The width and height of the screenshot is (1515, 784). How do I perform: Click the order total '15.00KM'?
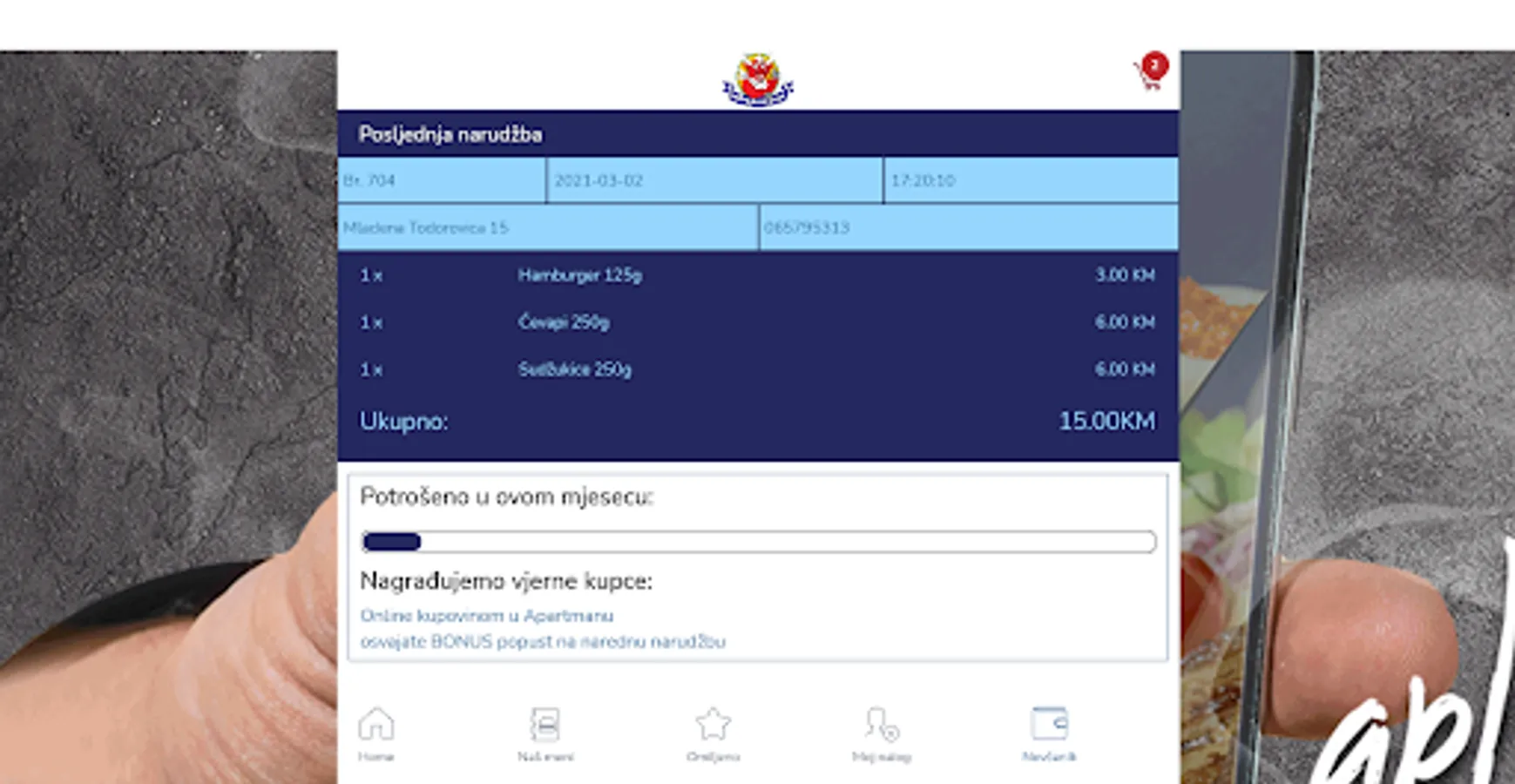(x=1107, y=422)
